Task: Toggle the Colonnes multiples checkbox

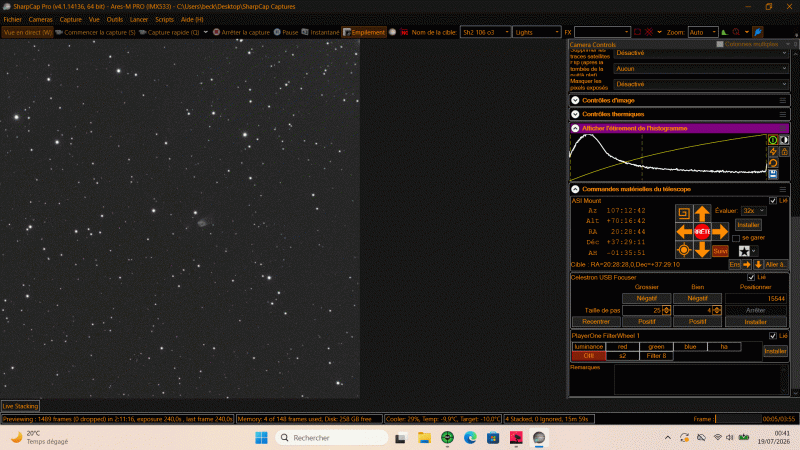Action: pyautogui.click(x=720, y=44)
